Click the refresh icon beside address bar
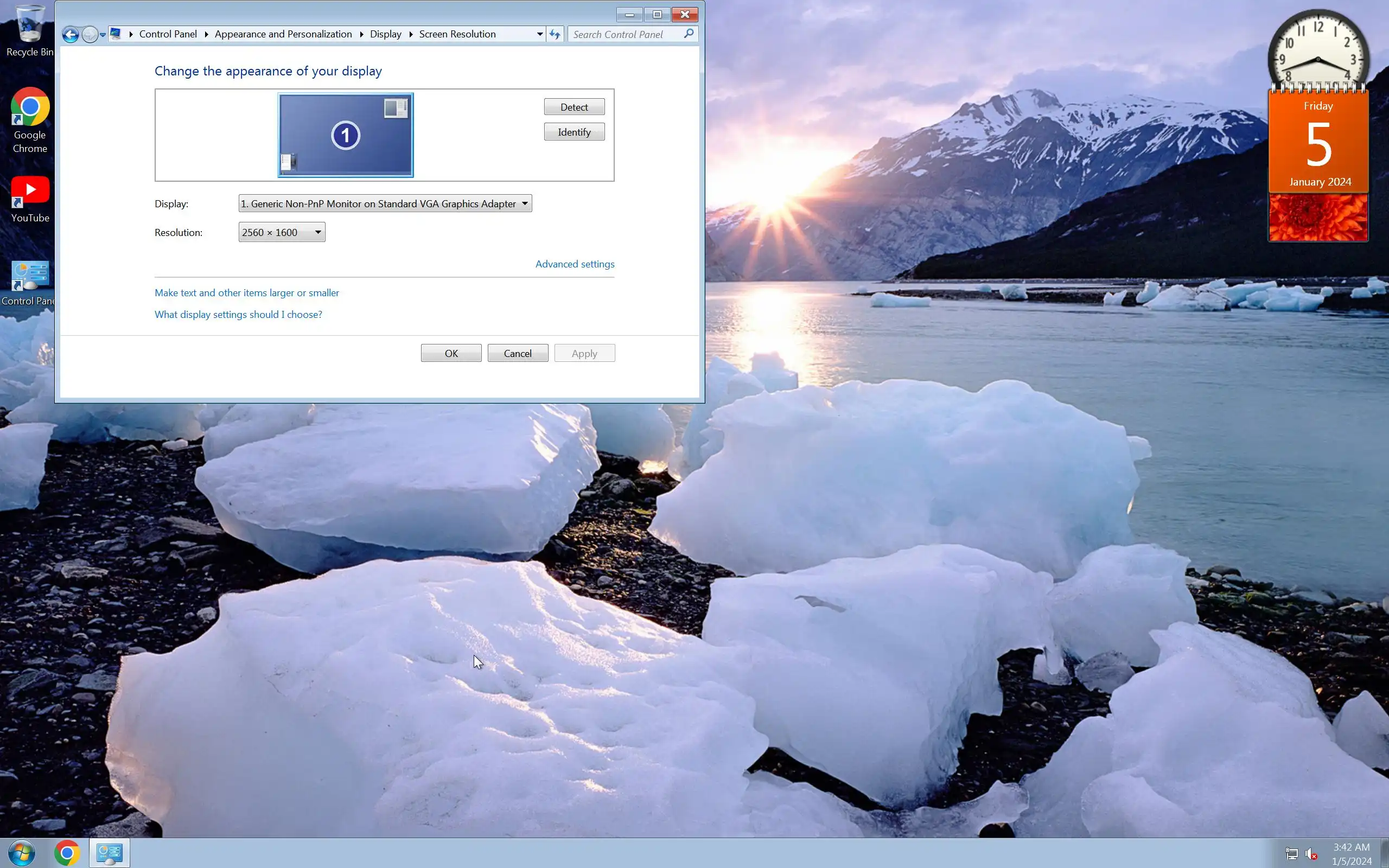Viewport: 1389px width, 868px height. (x=555, y=34)
